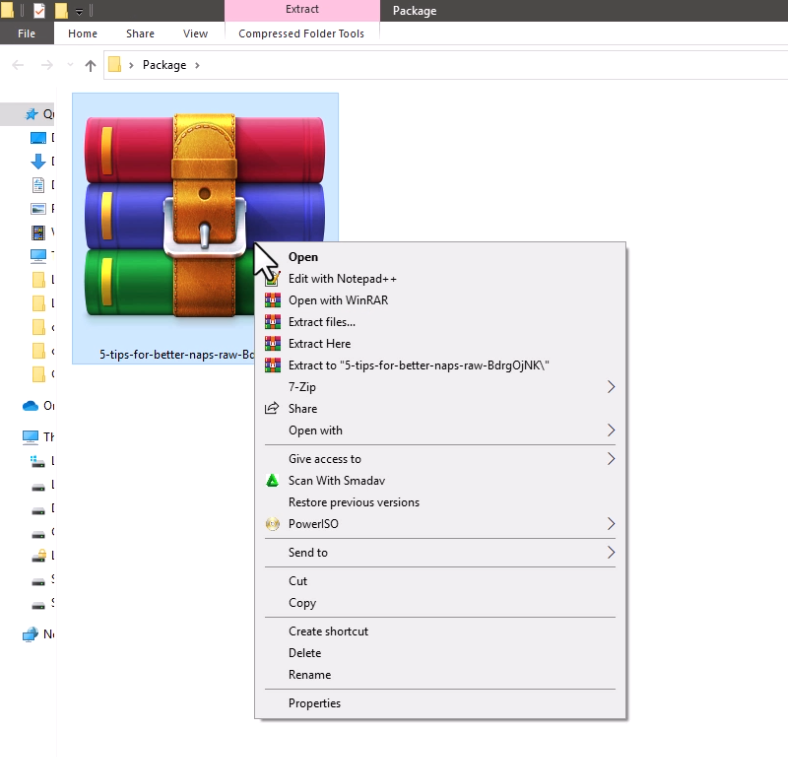Image resolution: width=788 pixels, height=757 pixels.
Task: Expand the 7-Zip submenu arrow
Action: tap(610, 387)
